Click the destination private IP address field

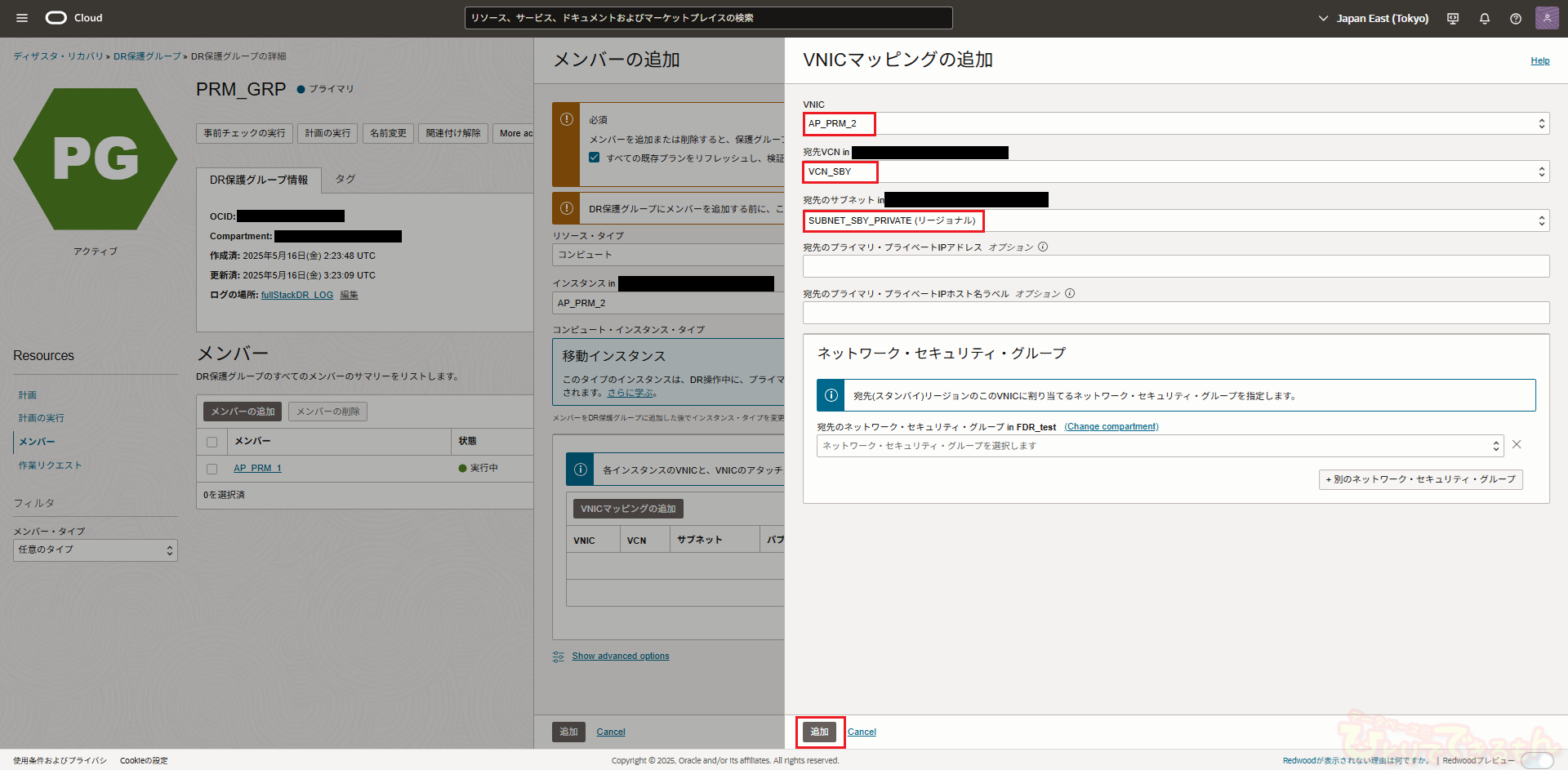tap(1176, 266)
